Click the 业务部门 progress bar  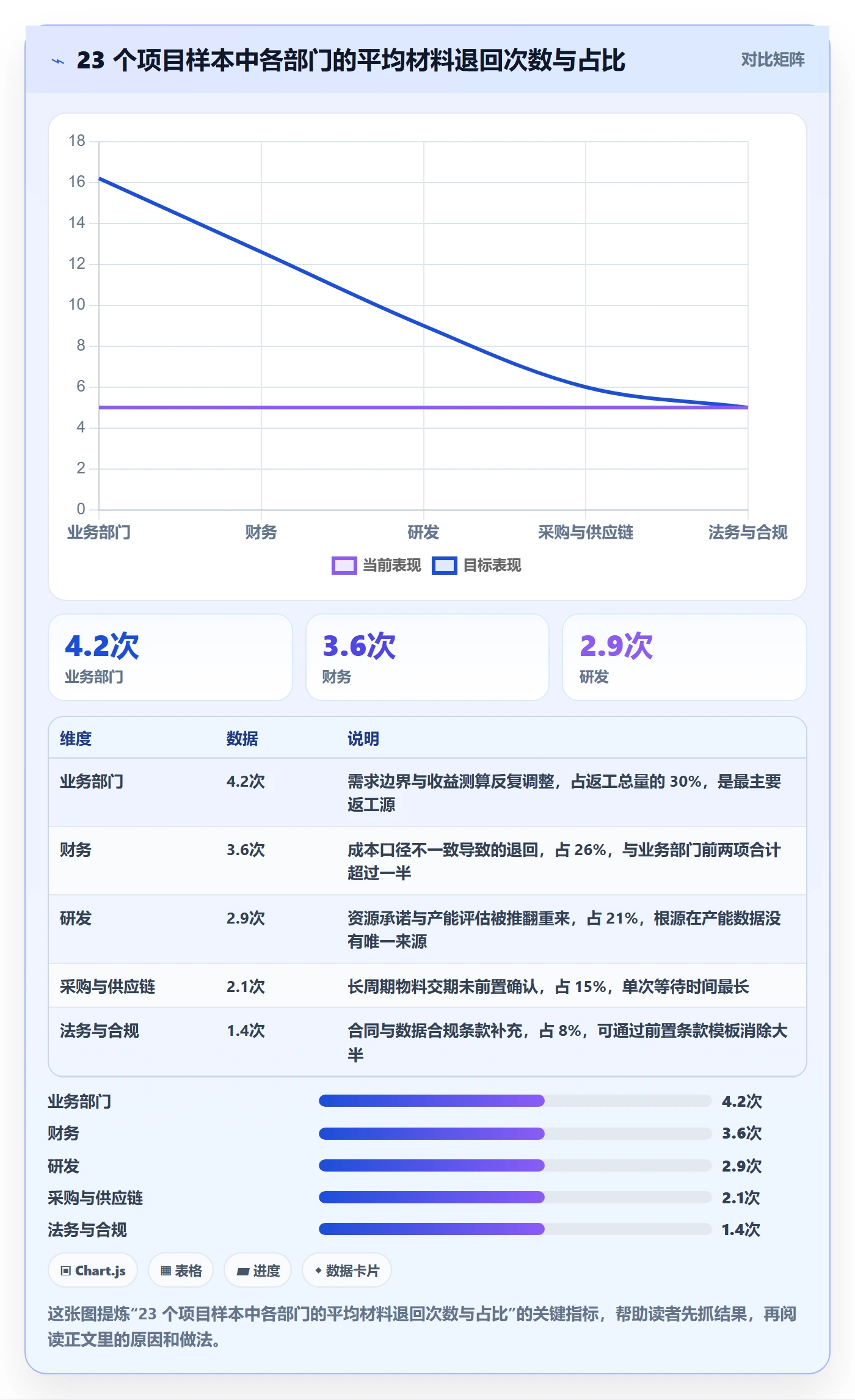515,1101
